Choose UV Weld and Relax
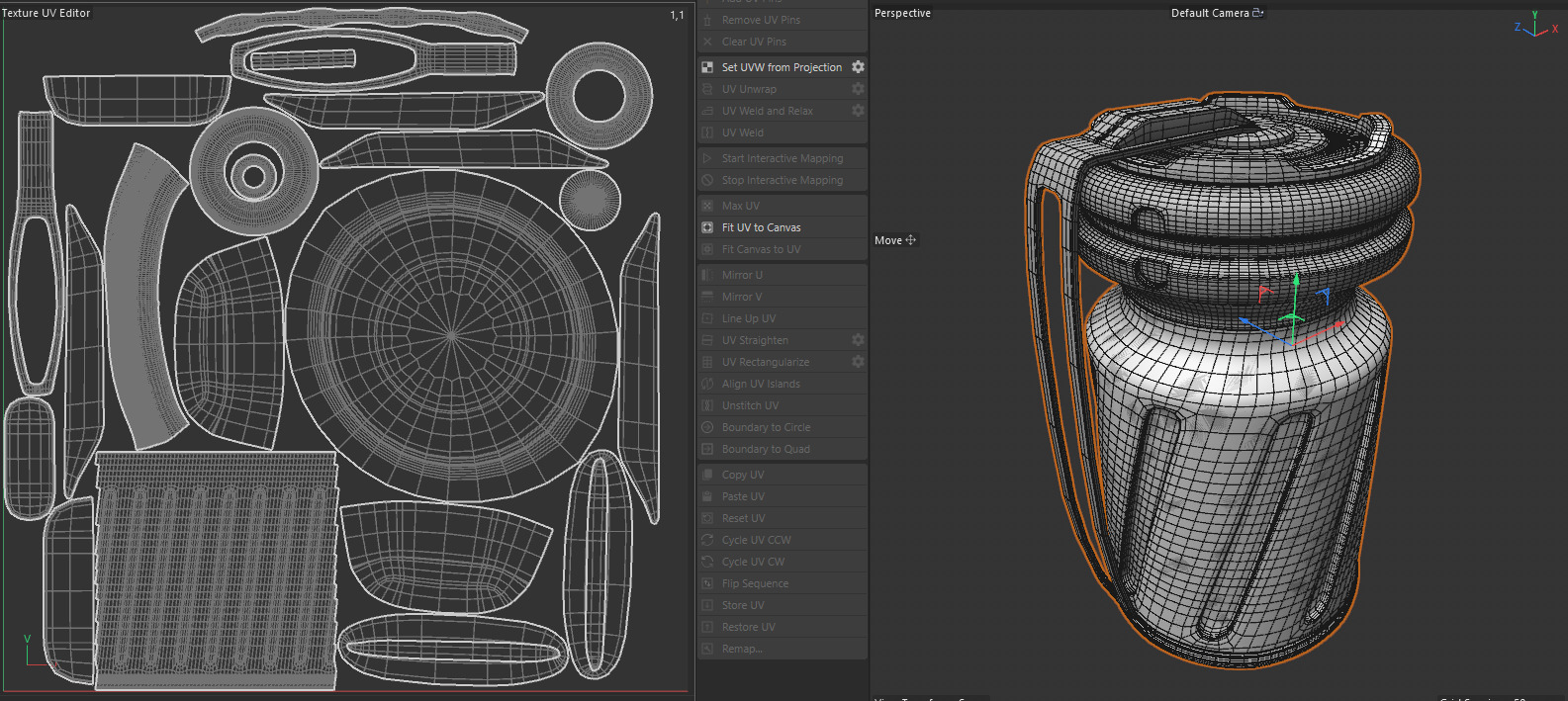 775,111
